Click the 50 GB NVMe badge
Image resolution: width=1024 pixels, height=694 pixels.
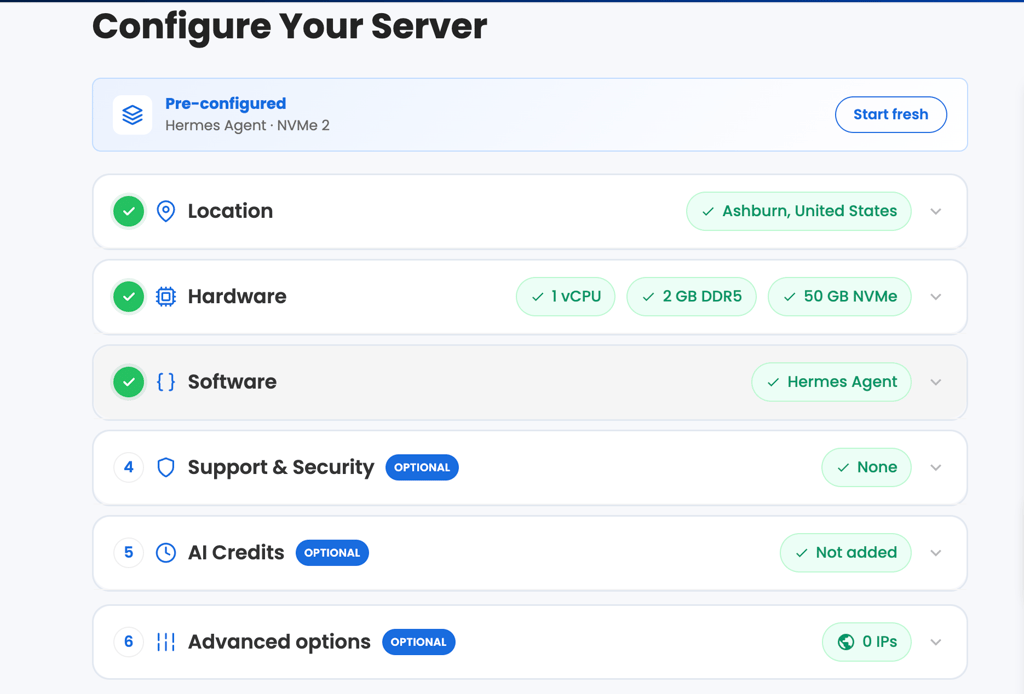(840, 296)
